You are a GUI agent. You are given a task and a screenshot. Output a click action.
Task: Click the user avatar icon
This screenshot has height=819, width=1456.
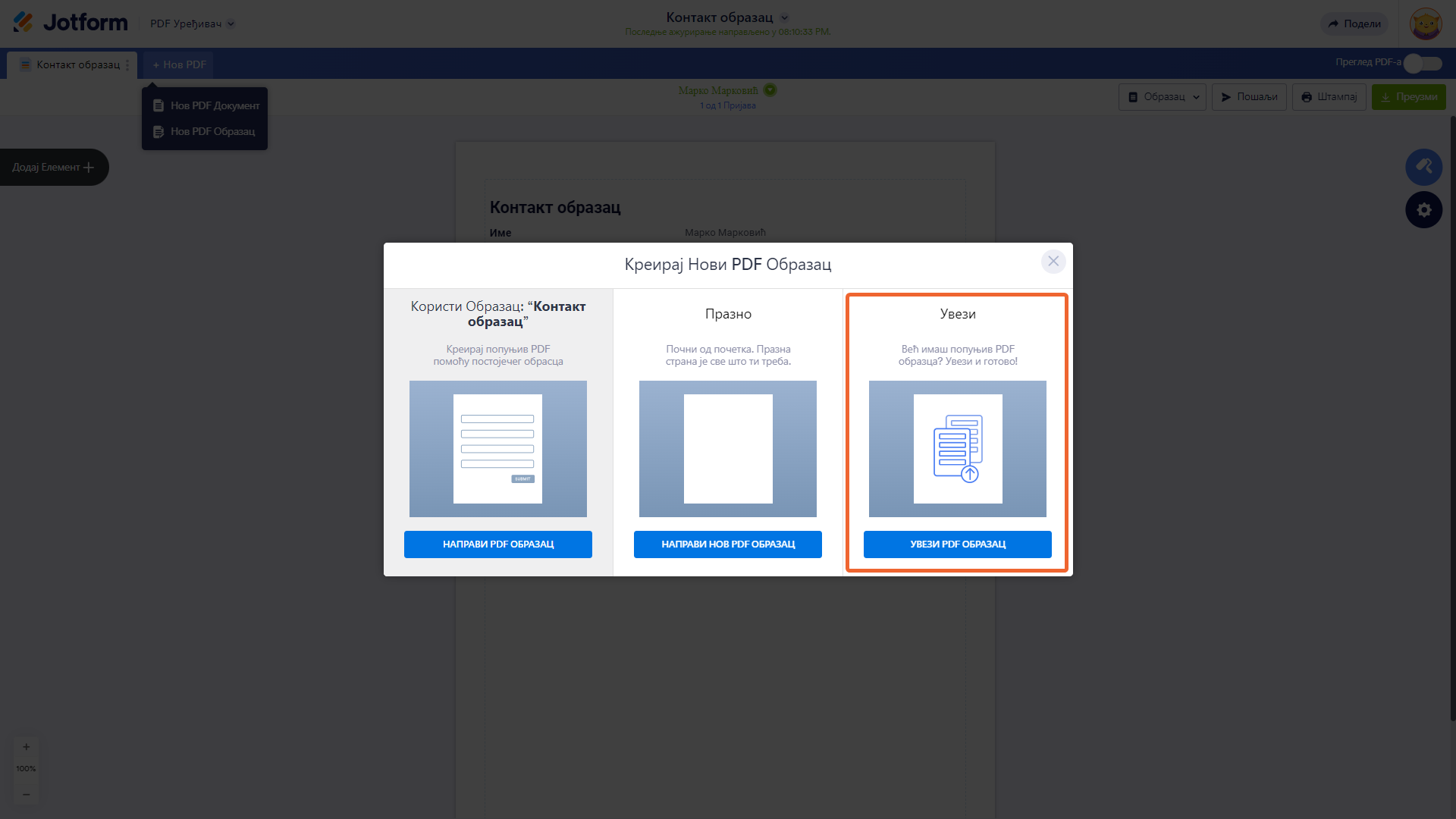tap(1425, 24)
